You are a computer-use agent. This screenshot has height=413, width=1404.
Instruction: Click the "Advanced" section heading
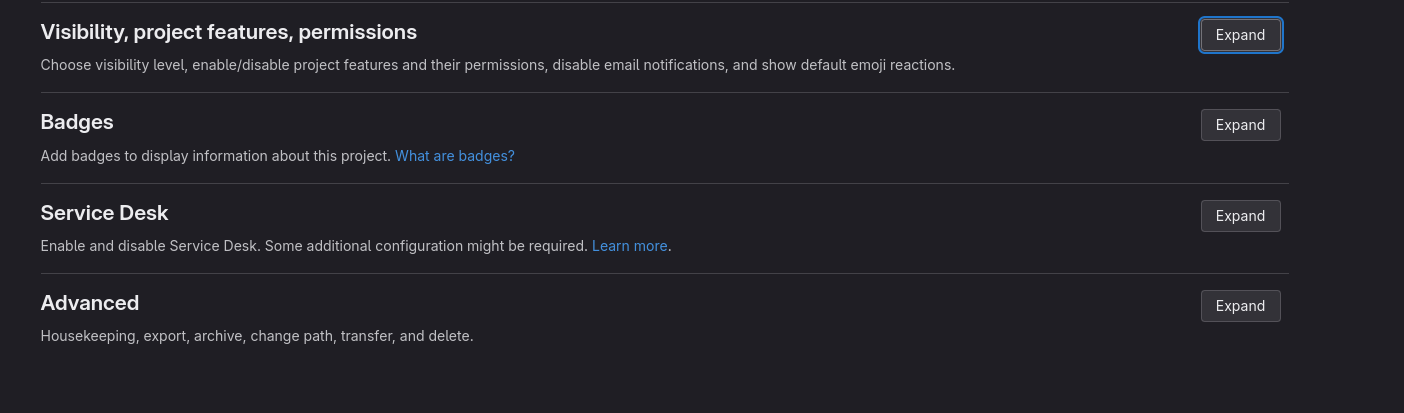(x=90, y=303)
